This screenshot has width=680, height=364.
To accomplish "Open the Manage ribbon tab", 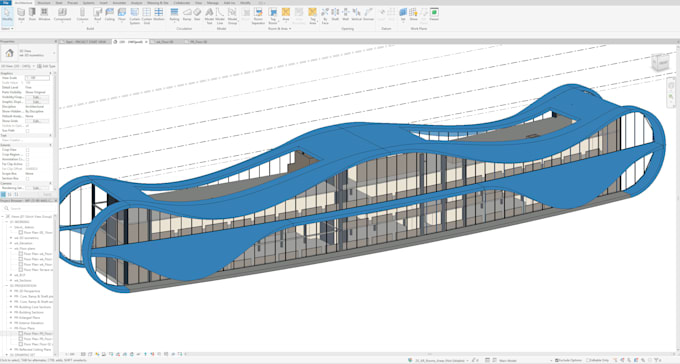I will [212, 3].
